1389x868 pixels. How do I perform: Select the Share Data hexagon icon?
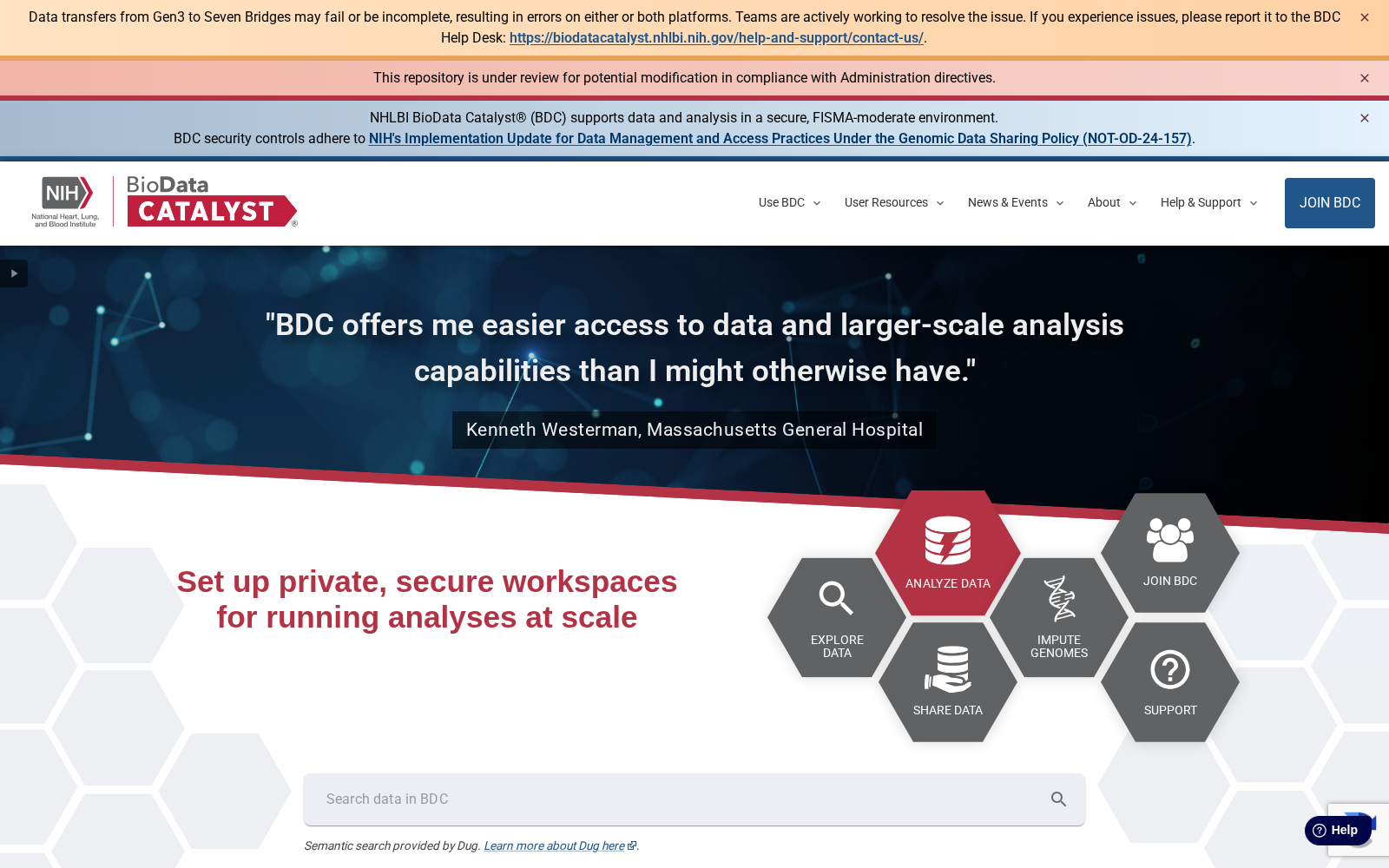pos(948,682)
